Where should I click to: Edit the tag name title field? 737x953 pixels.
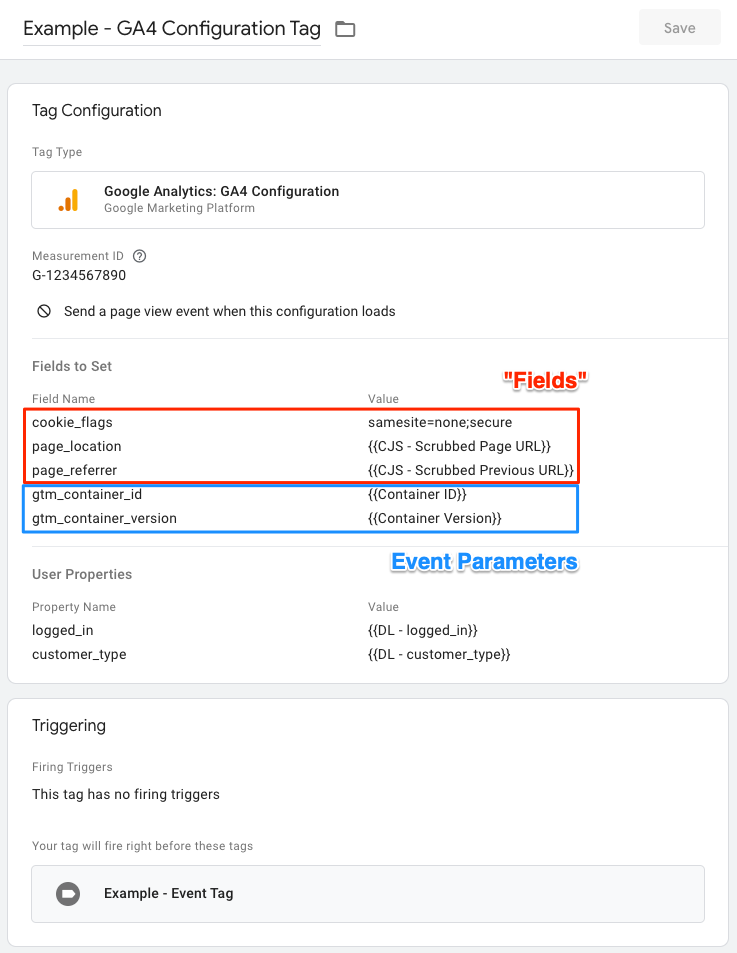(x=172, y=29)
